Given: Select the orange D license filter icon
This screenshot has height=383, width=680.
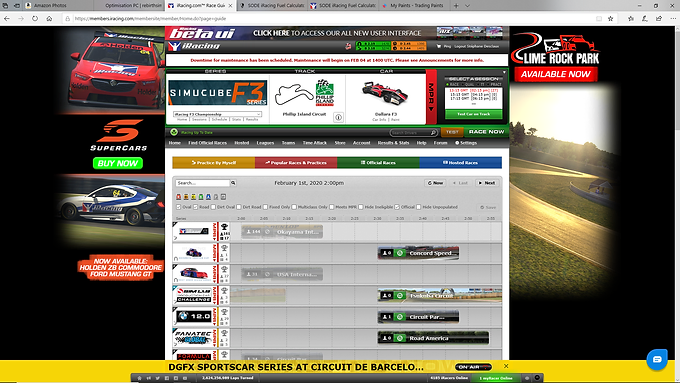Looking at the screenshot, I should [x=186, y=197].
